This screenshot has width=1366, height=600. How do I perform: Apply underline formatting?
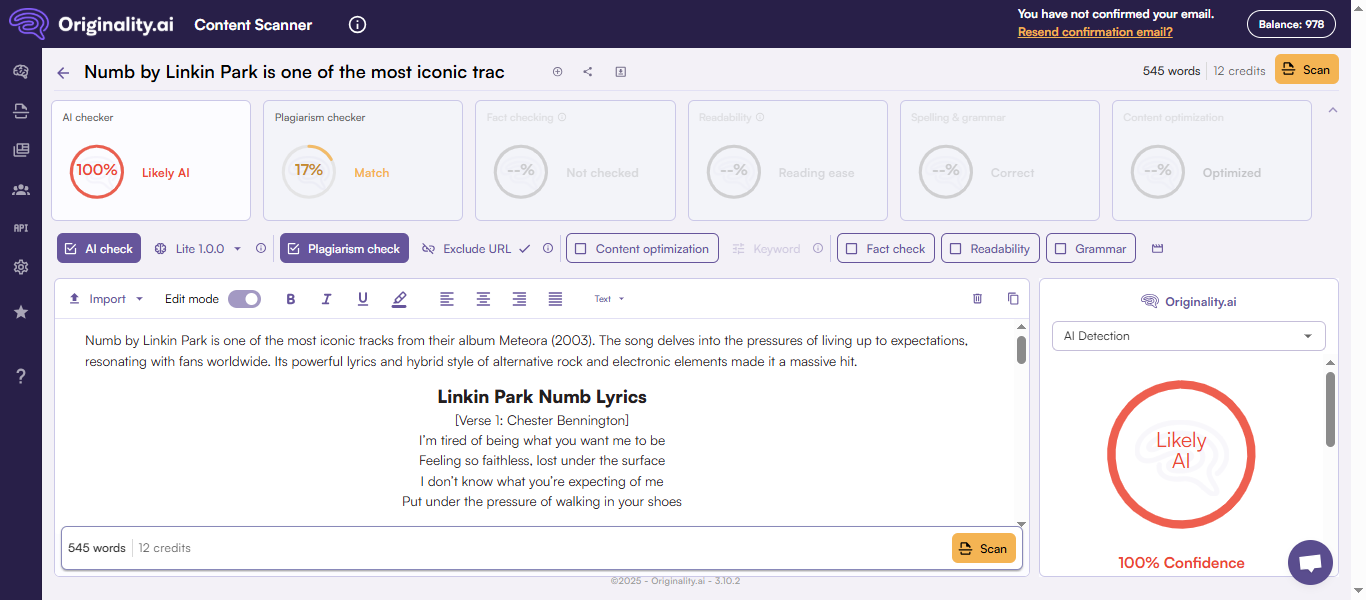363,299
